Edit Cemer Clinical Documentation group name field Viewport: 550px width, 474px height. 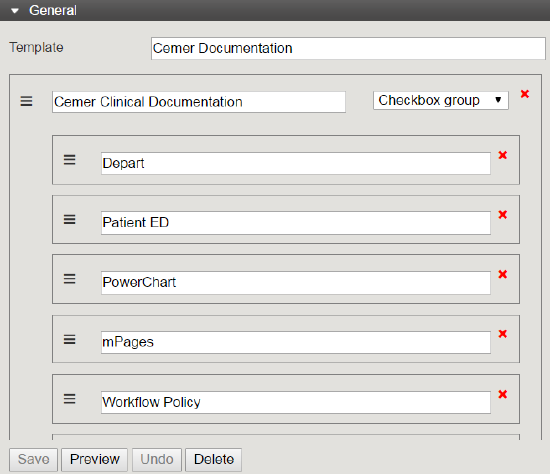tap(199, 102)
